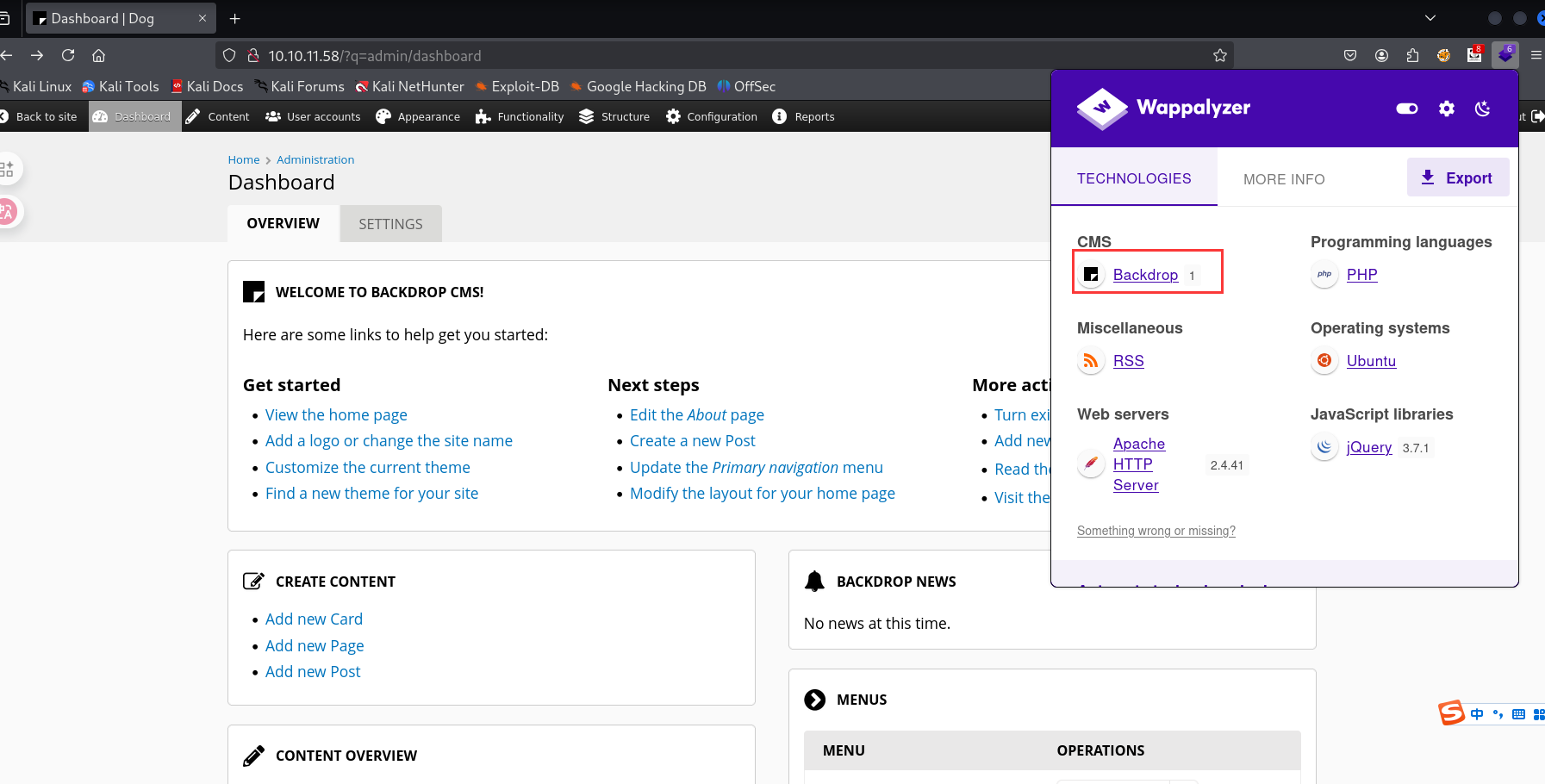Open the Add new Card link

click(x=314, y=619)
